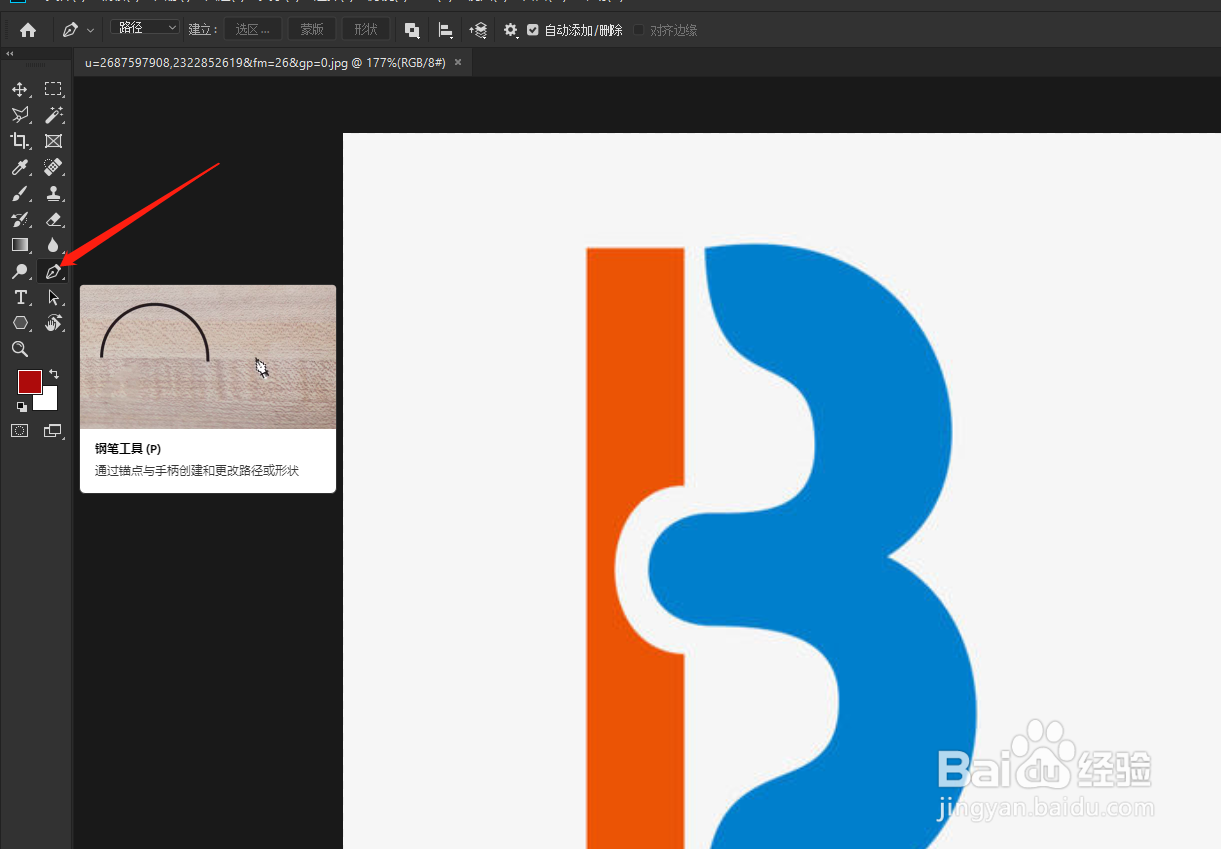Image resolution: width=1221 pixels, height=849 pixels.
Task: Toggle Quick Mask mode
Action: (x=19, y=431)
